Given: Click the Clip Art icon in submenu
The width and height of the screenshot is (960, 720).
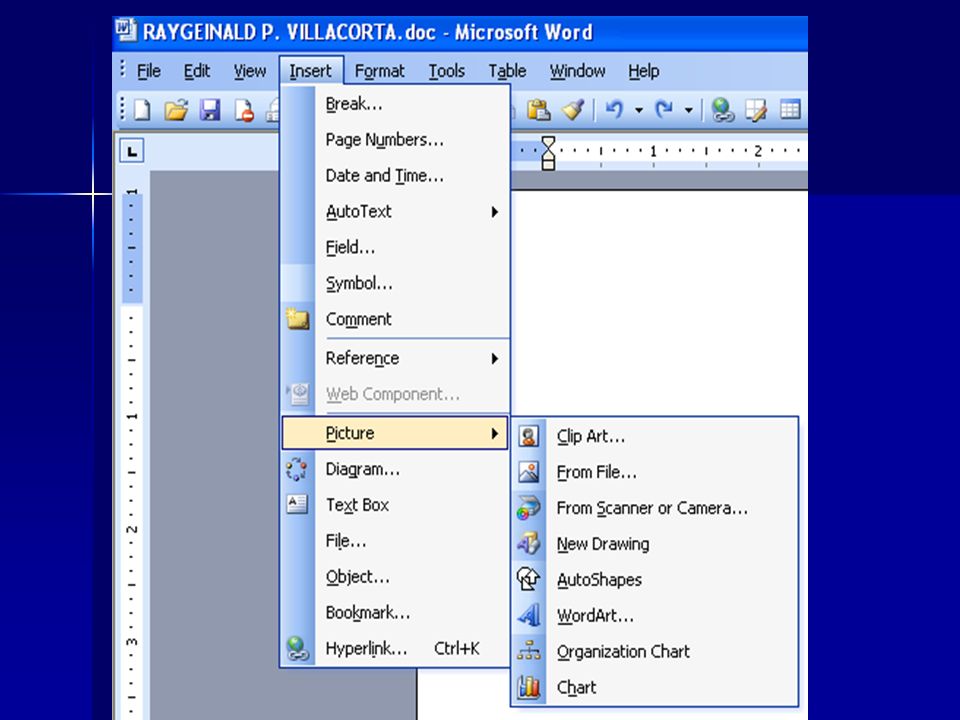Looking at the screenshot, I should (528, 437).
